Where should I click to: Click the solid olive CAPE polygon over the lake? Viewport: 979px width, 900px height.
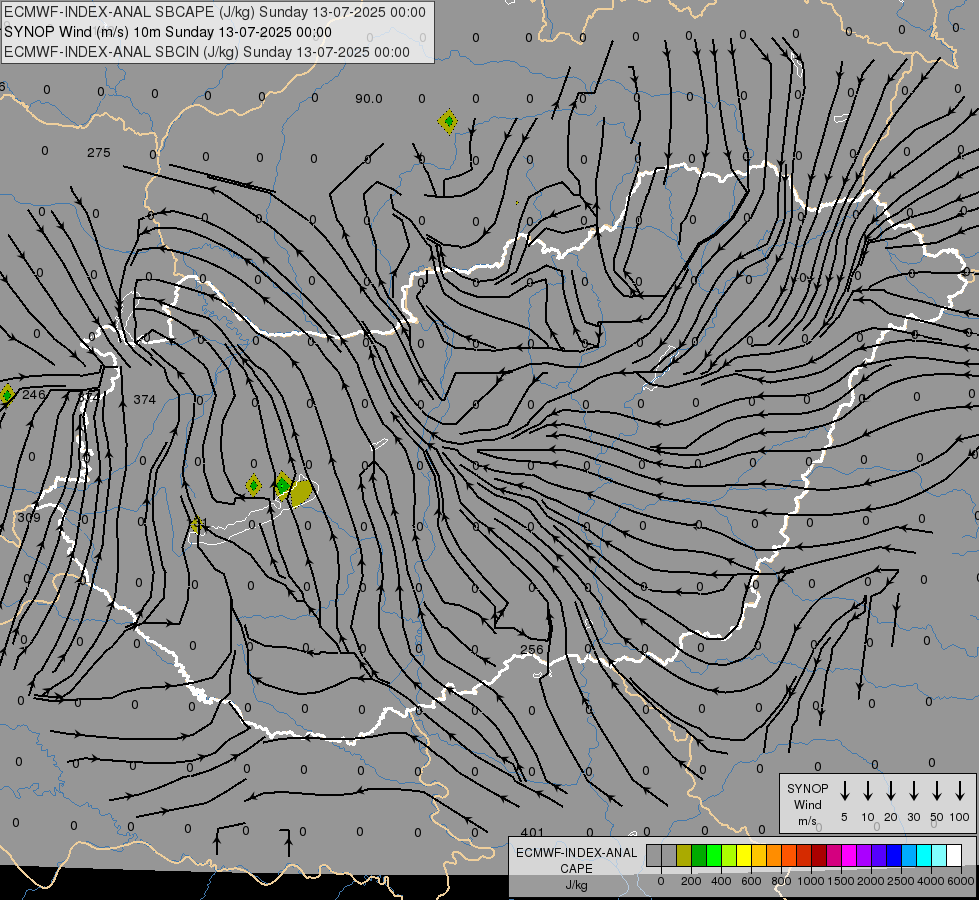[302, 492]
